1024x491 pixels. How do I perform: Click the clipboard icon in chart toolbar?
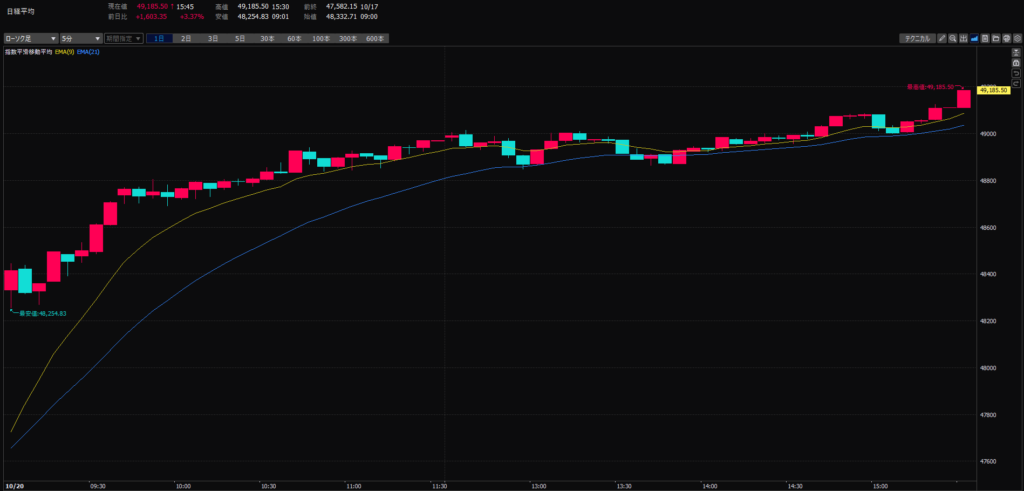pyautogui.click(x=984, y=38)
